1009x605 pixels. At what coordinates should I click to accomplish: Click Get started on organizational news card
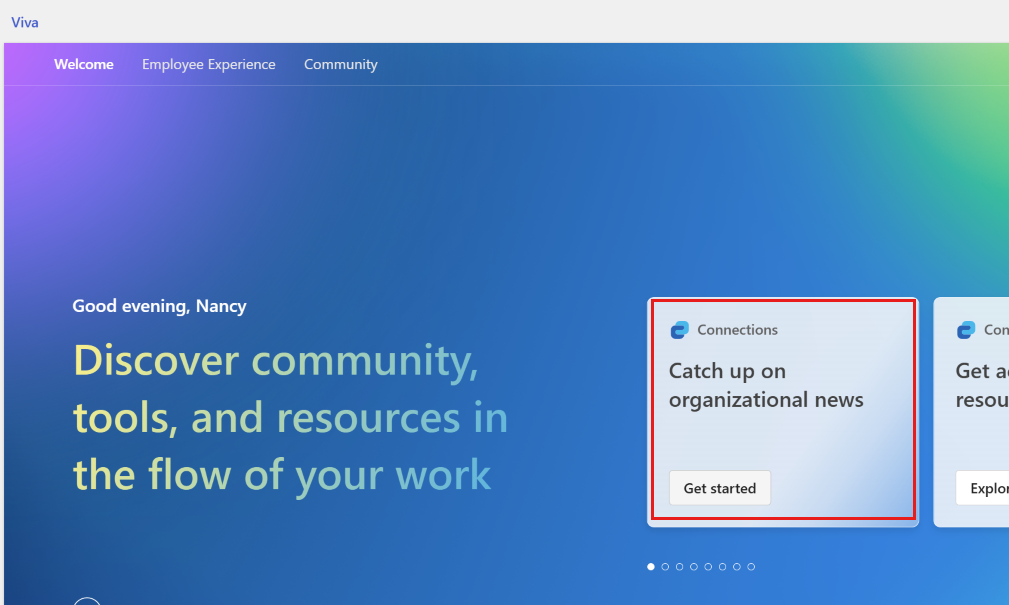coord(719,488)
